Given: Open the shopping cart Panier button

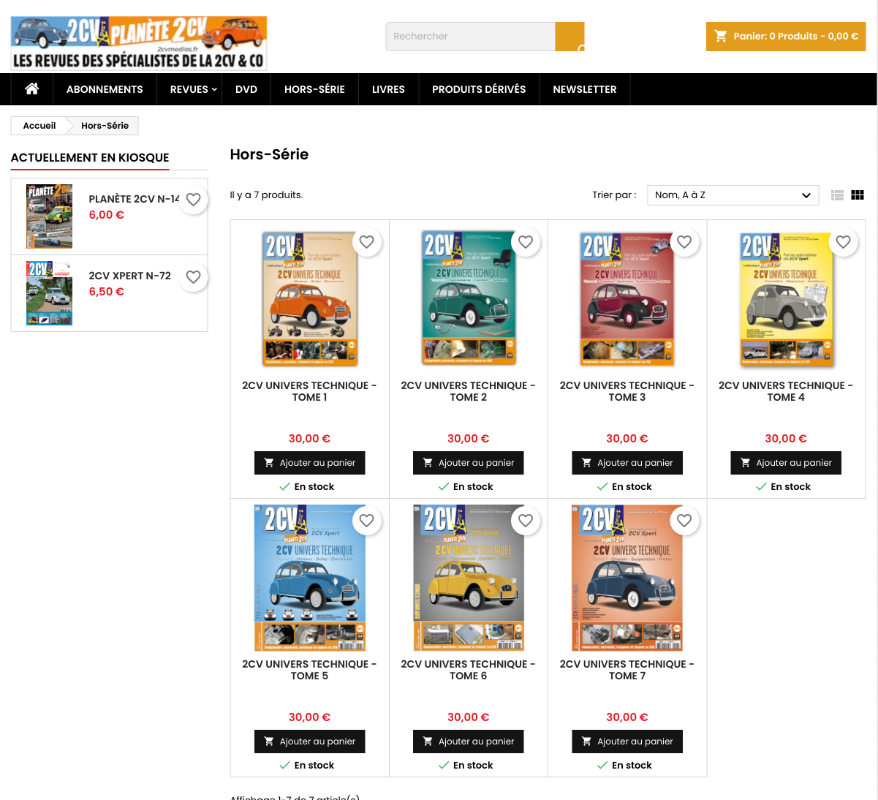Looking at the screenshot, I should tap(785, 36).
